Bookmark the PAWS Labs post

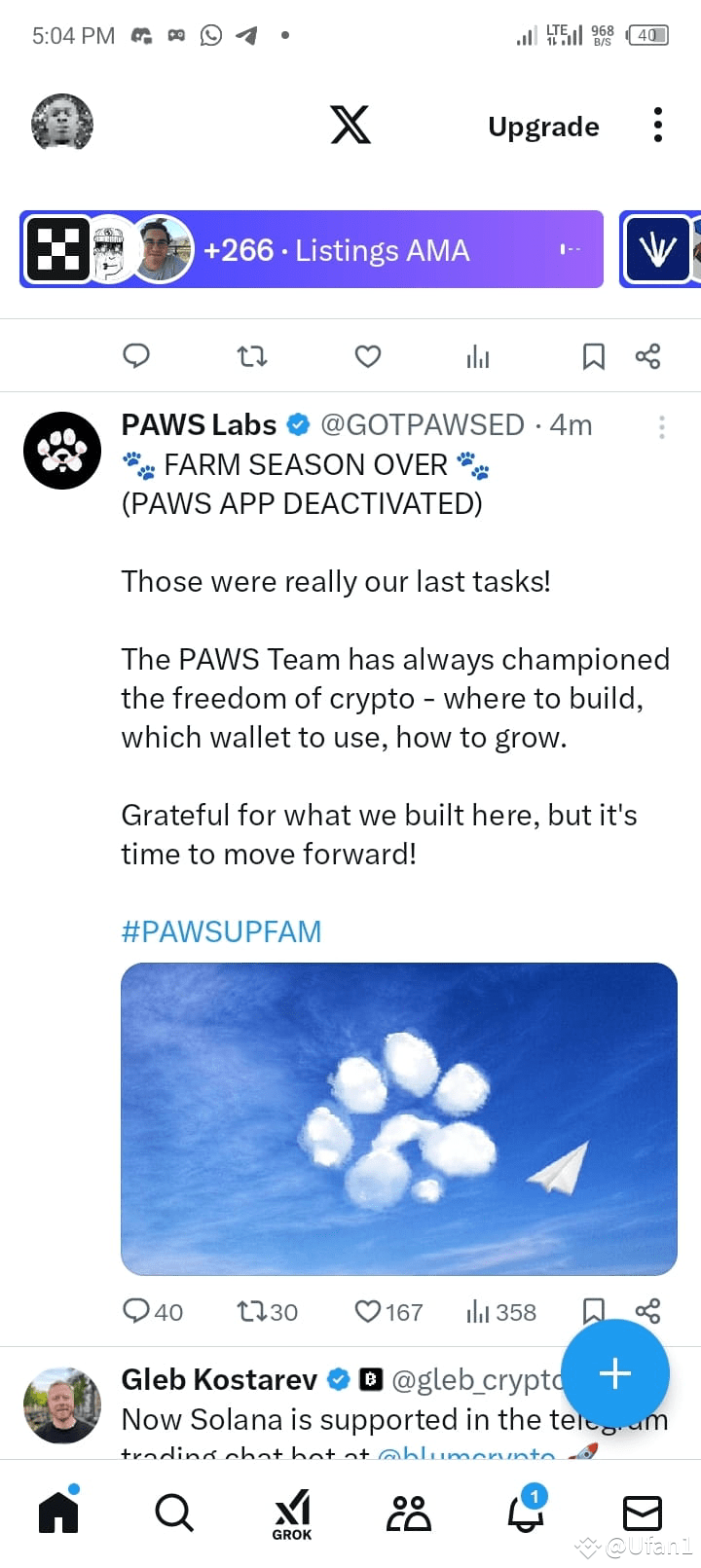[x=593, y=1311]
